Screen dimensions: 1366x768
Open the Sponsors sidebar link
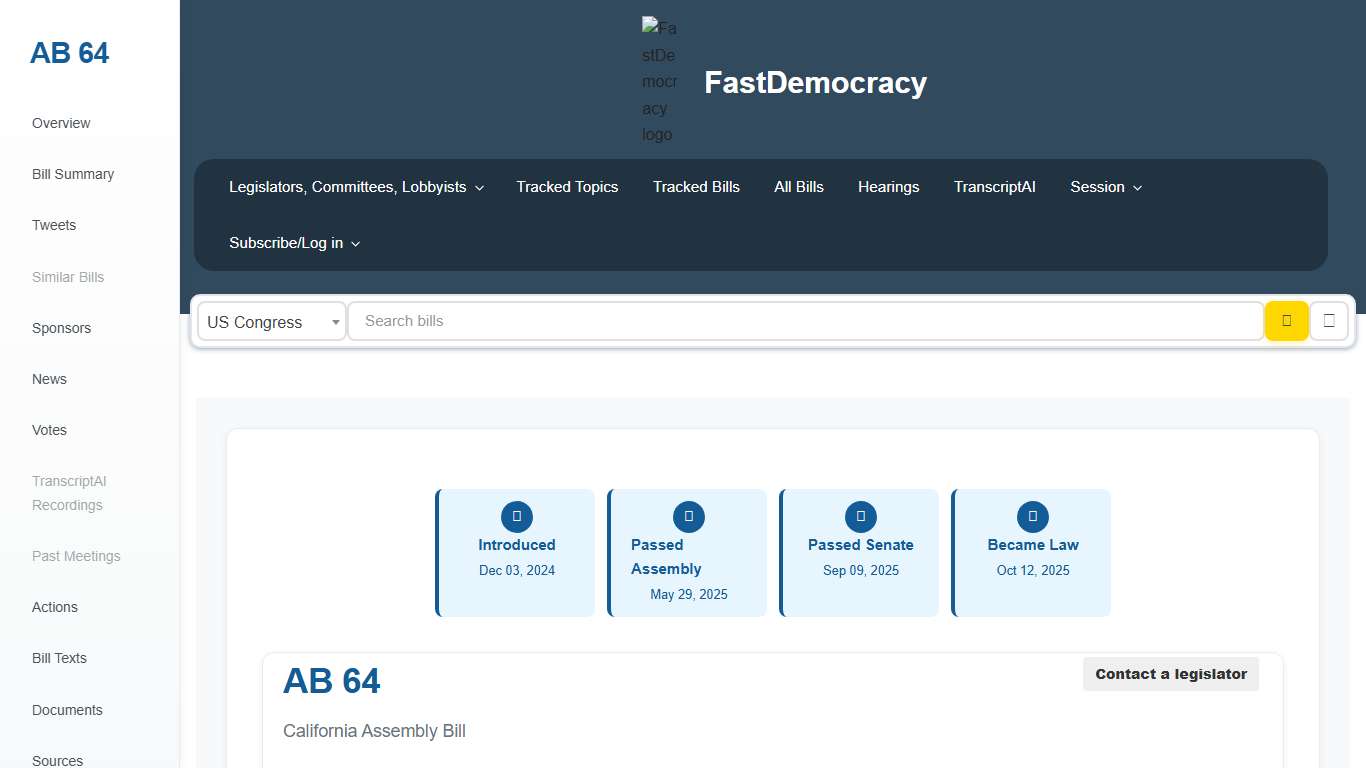point(61,328)
